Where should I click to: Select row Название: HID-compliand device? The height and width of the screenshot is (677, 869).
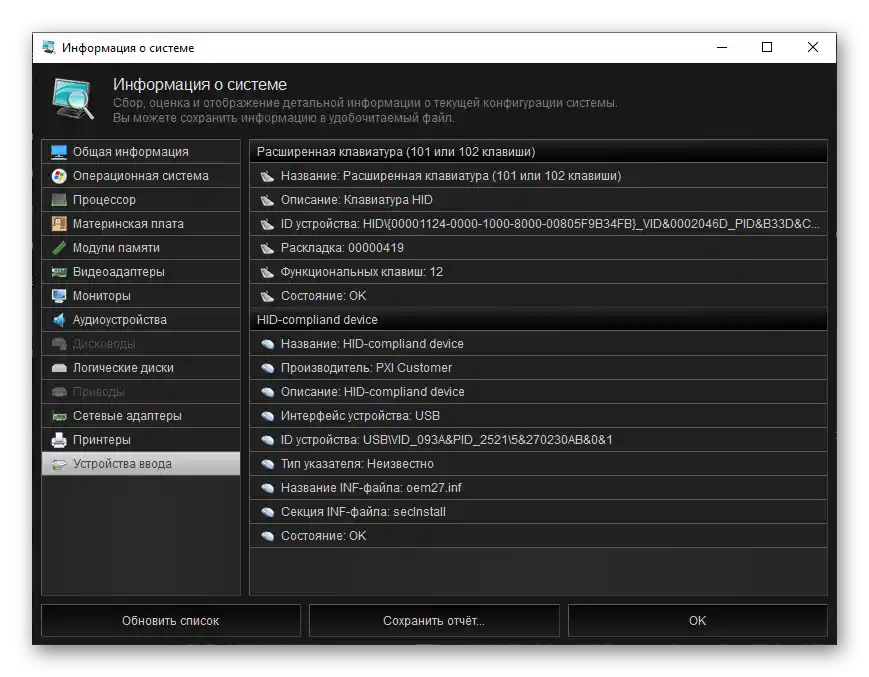[x=538, y=344]
